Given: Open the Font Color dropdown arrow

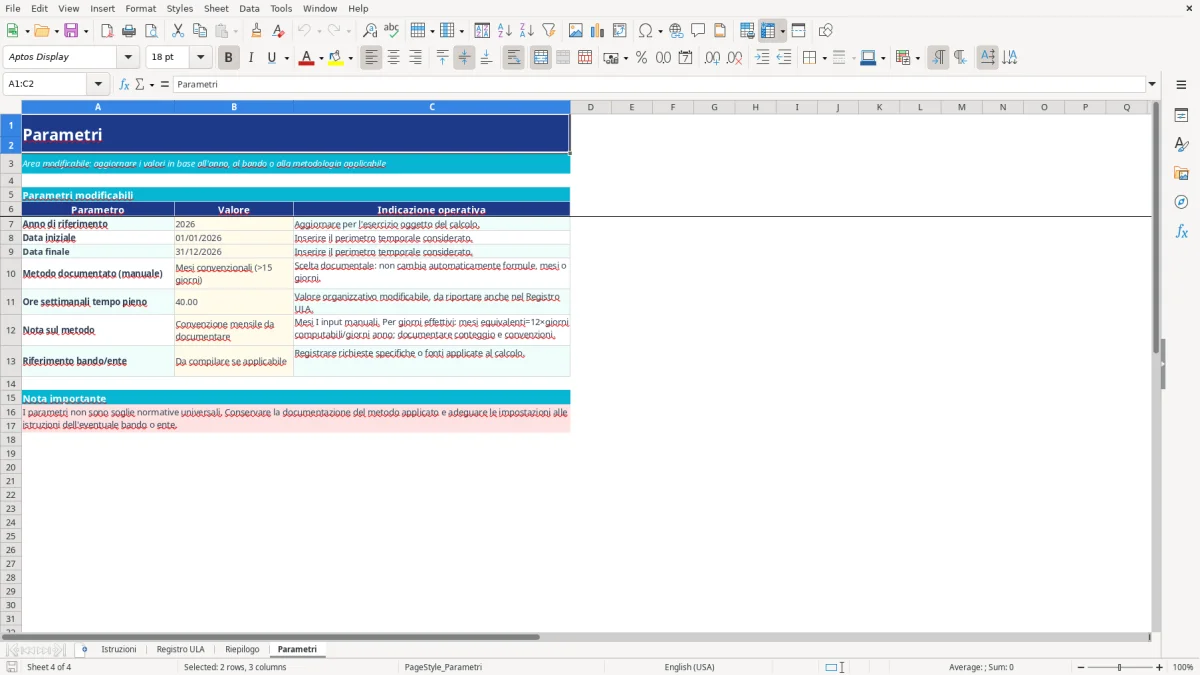Looking at the screenshot, I should (320, 58).
